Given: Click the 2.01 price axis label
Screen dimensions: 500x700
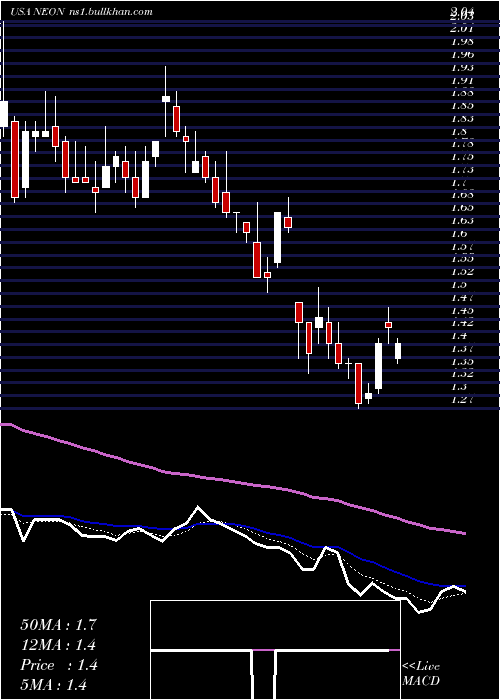Looking at the screenshot, I should click(462, 29).
